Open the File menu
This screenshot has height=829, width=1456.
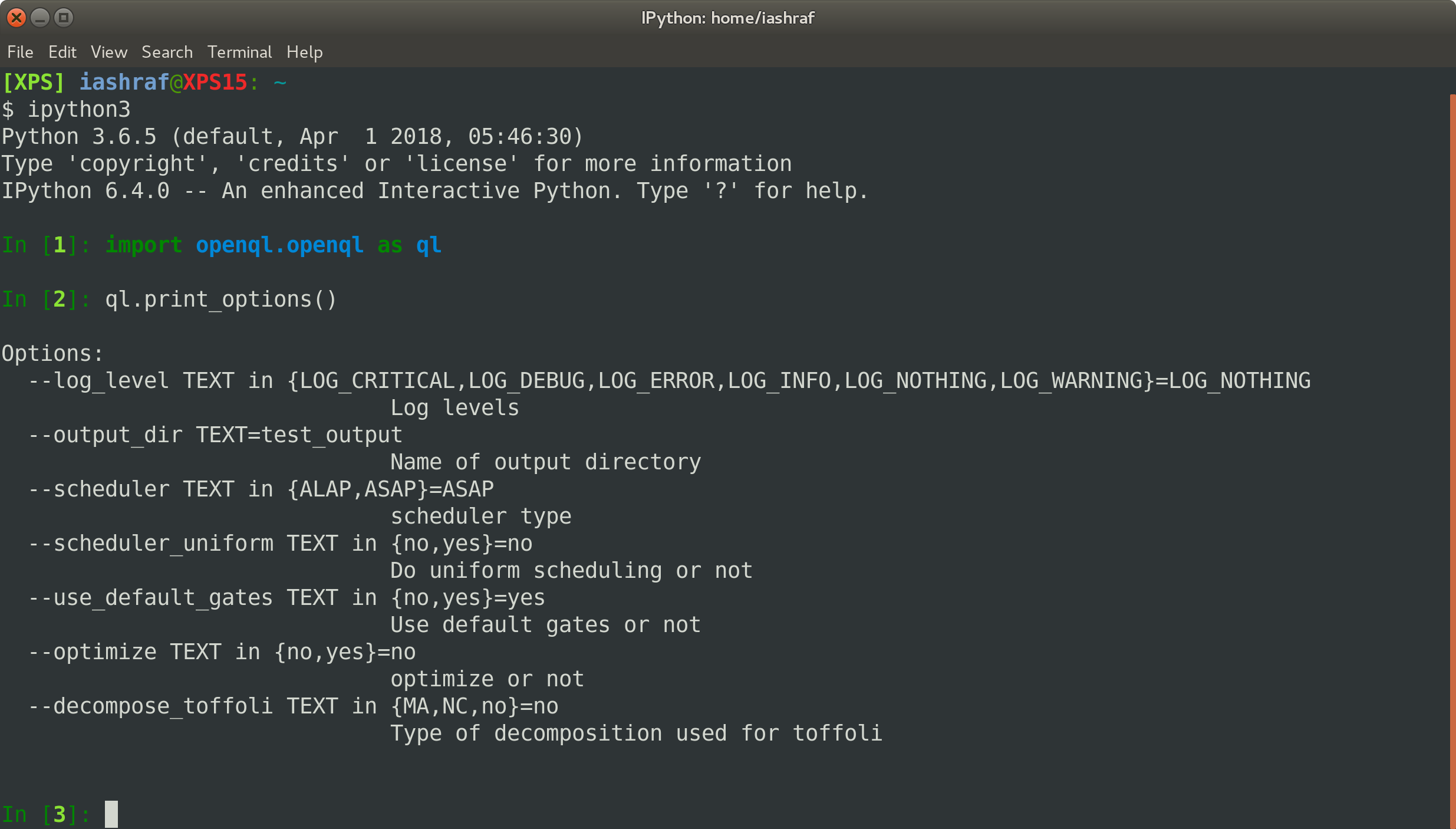(19, 52)
